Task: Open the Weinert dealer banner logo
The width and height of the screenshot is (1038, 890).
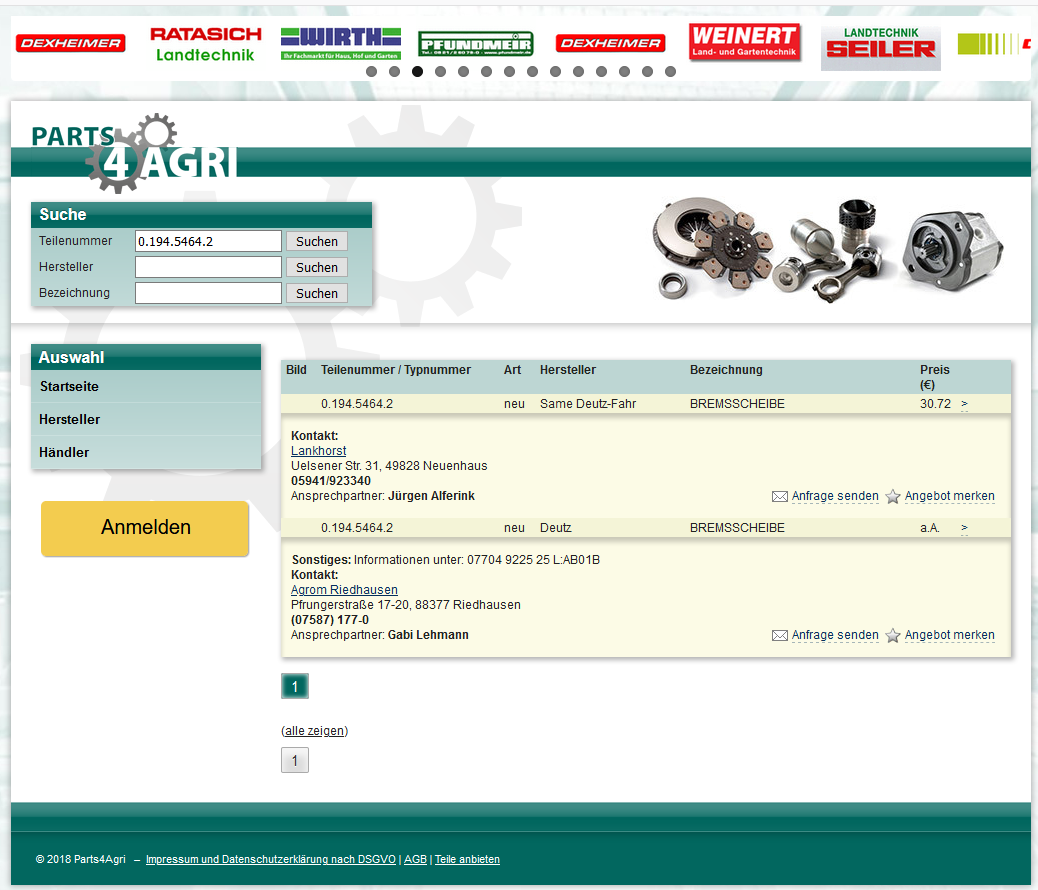Action: [744, 43]
